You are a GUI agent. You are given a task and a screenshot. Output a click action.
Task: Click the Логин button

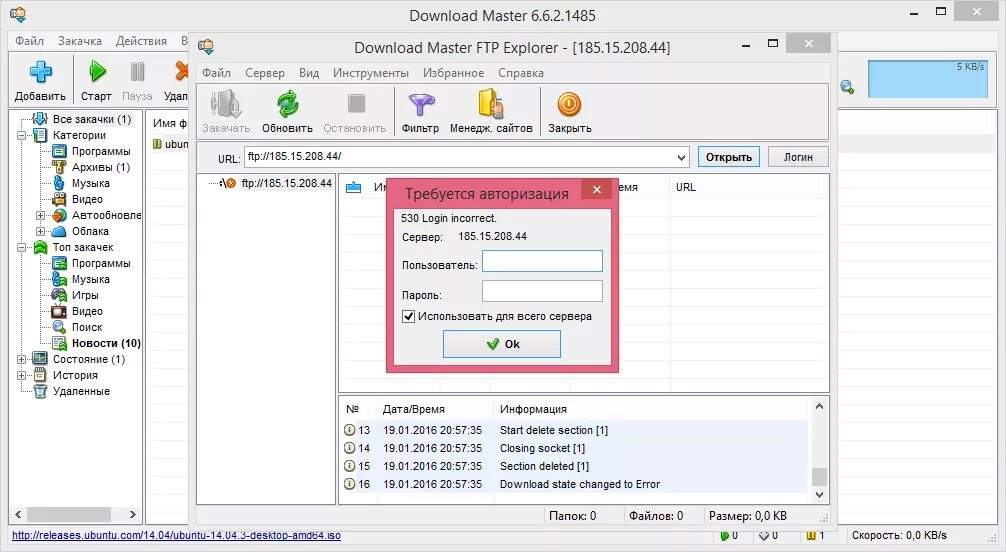[x=798, y=157]
